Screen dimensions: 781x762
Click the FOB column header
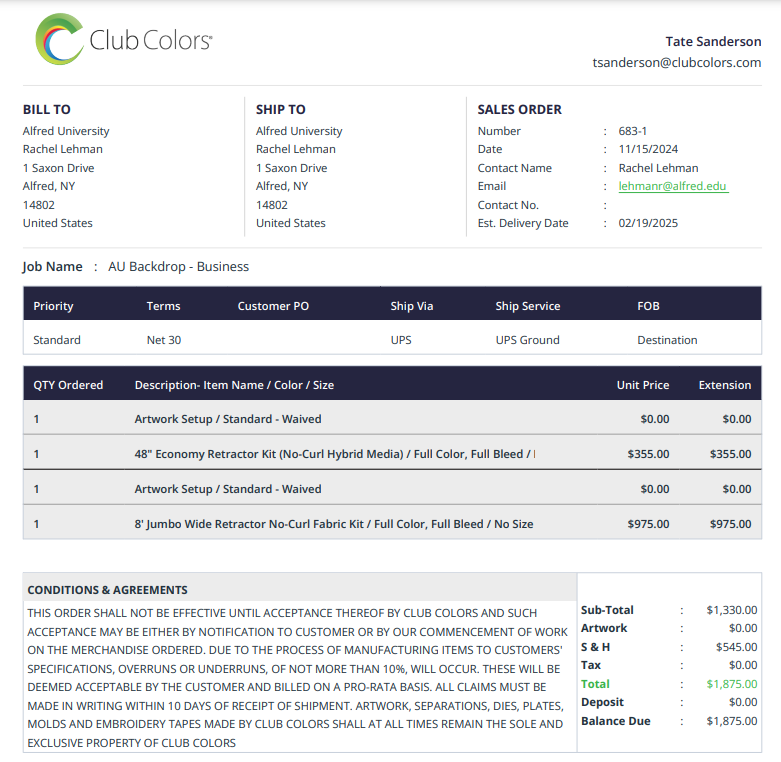tap(648, 306)
